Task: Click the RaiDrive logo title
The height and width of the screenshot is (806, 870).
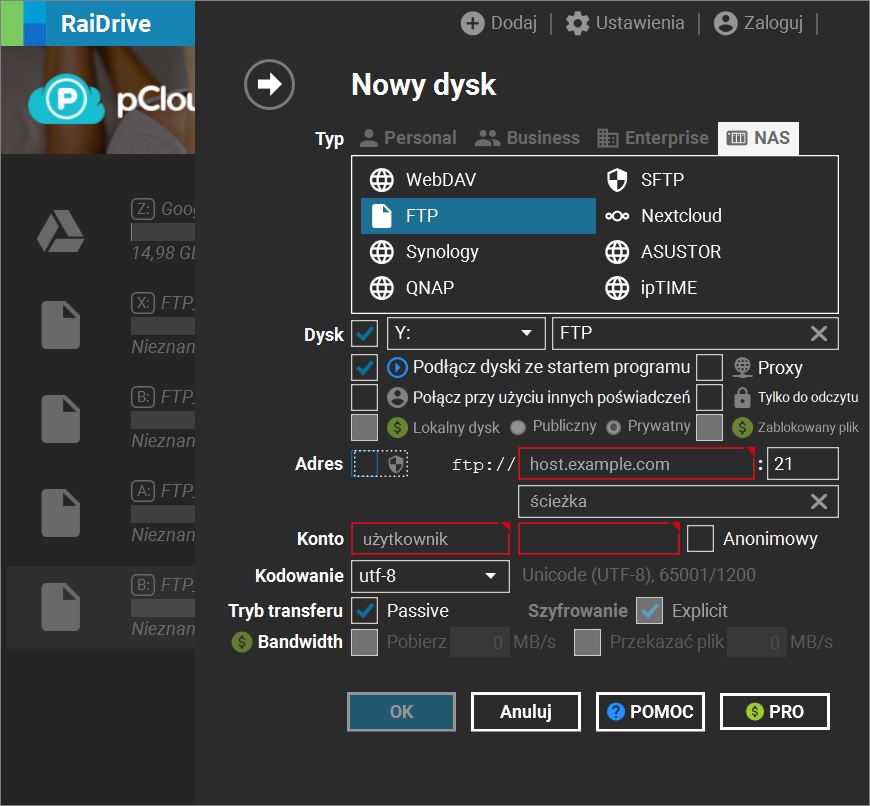Action: (105, 24)
